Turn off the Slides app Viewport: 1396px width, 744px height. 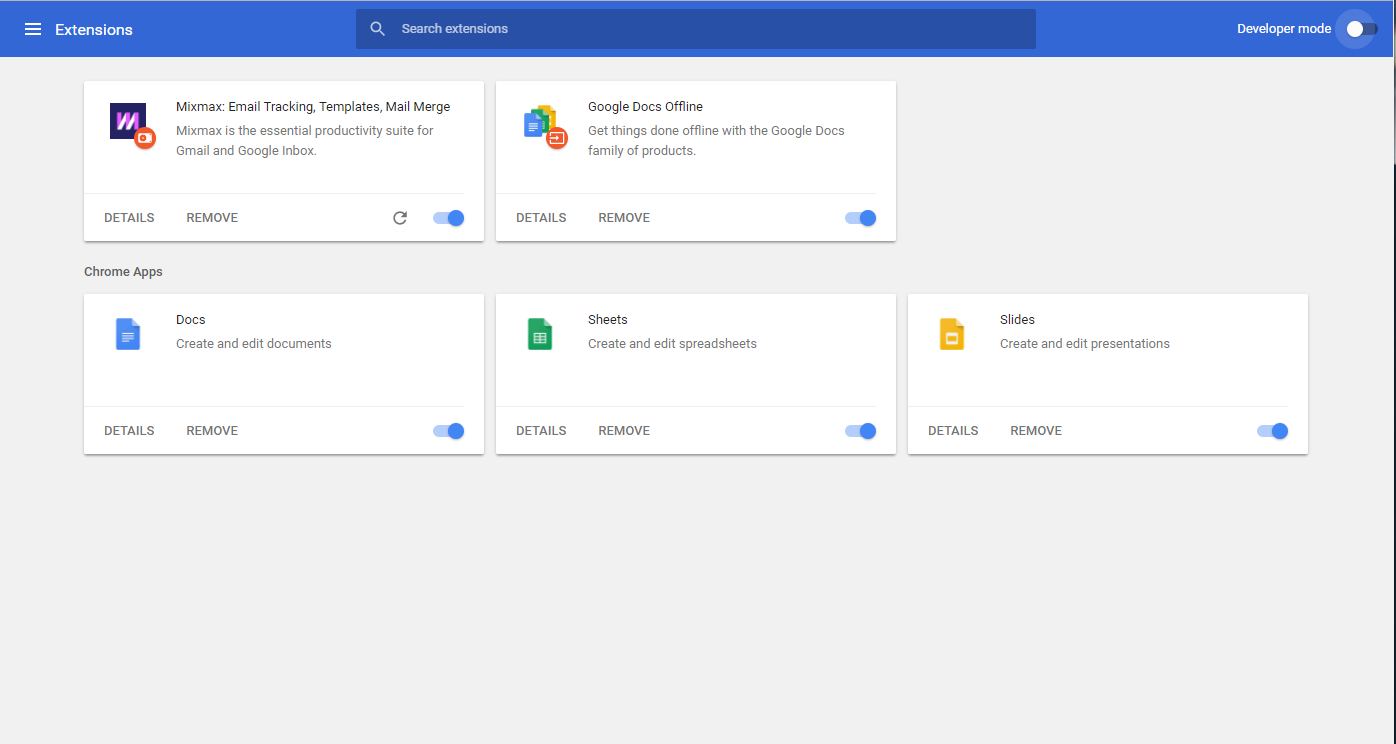tap(1272, 431)
